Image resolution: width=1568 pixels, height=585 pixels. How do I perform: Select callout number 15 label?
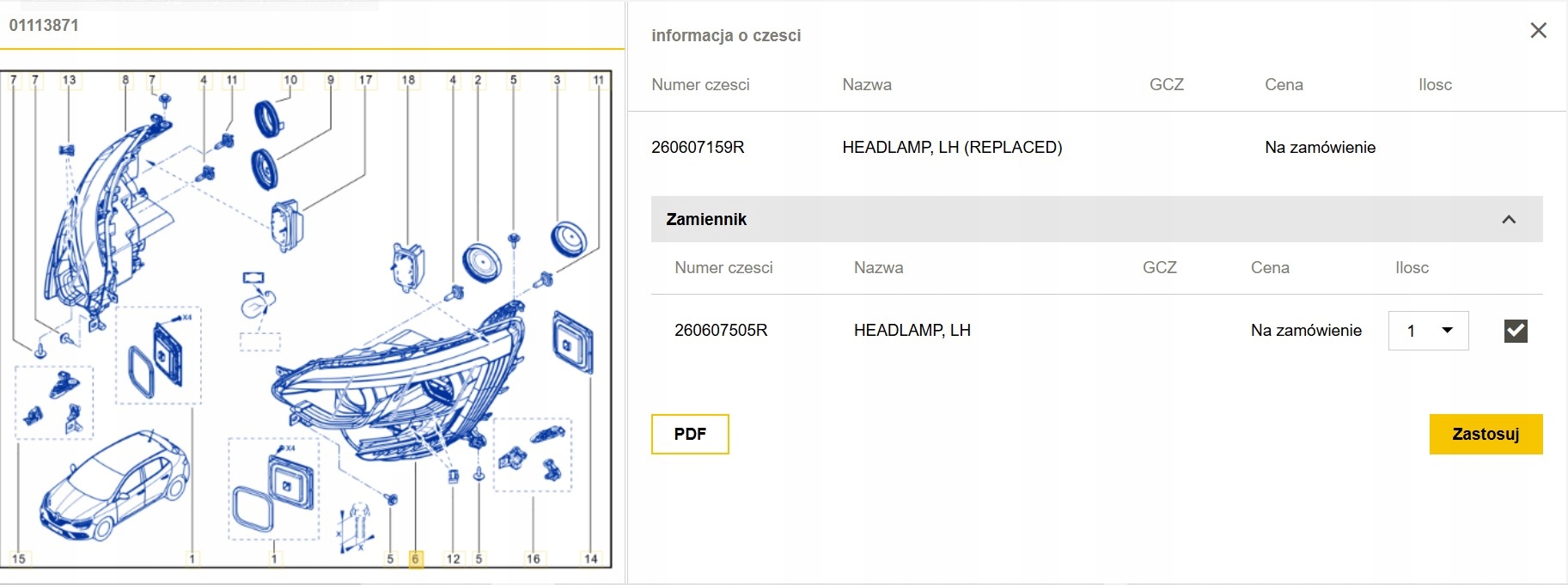(x=19, y=559)
